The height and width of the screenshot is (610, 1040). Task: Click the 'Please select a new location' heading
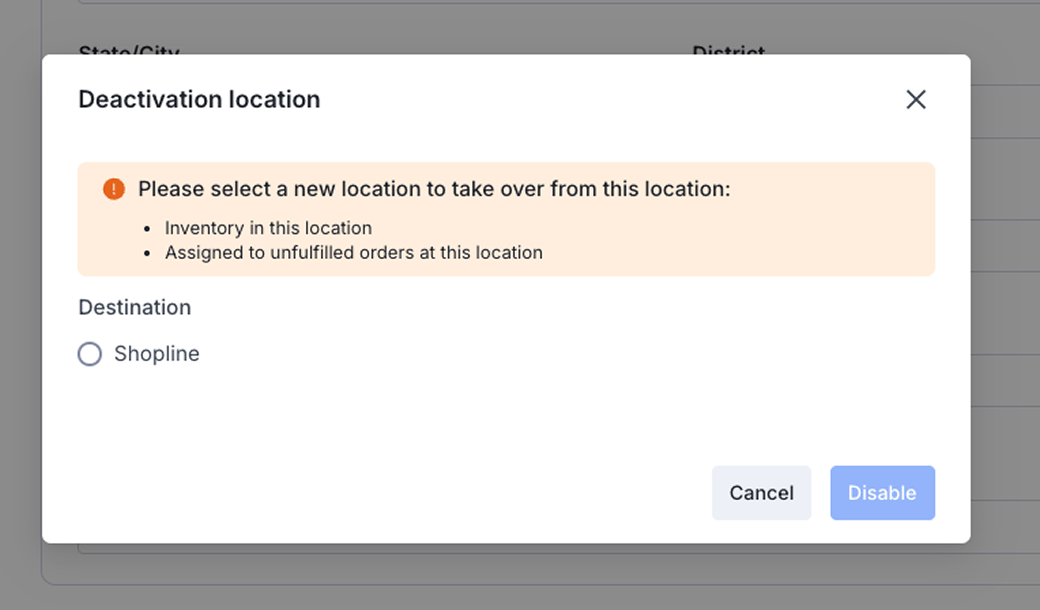(x=434, y=189)
